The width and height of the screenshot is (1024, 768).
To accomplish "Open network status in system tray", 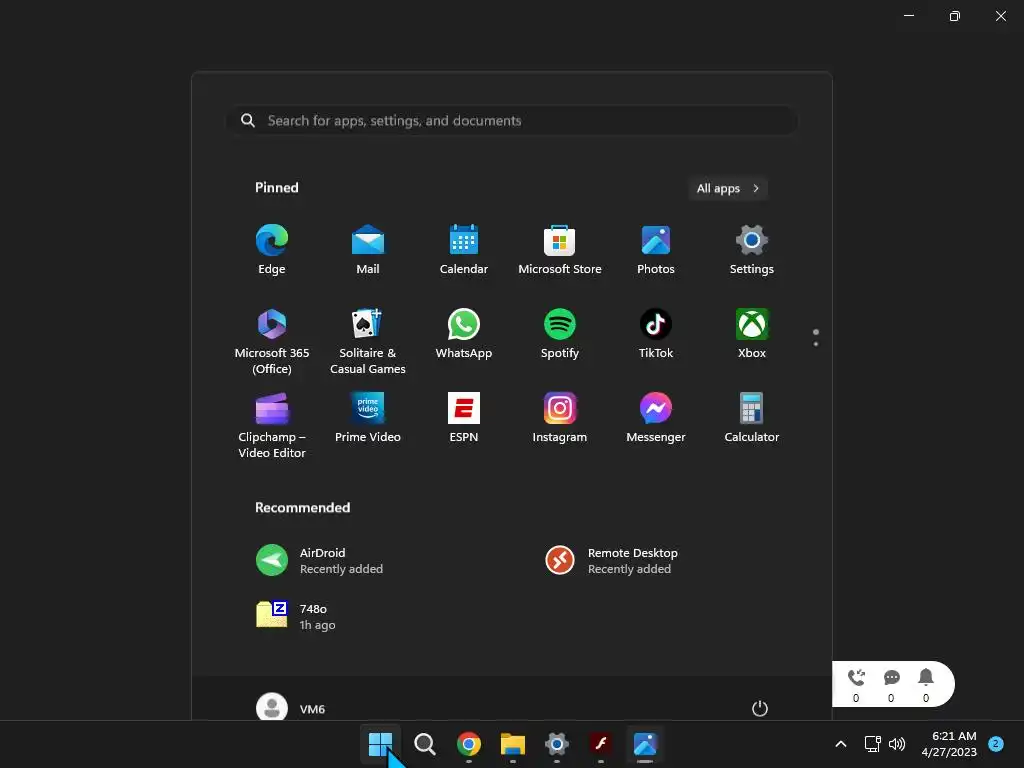I will tap(872, 744).
